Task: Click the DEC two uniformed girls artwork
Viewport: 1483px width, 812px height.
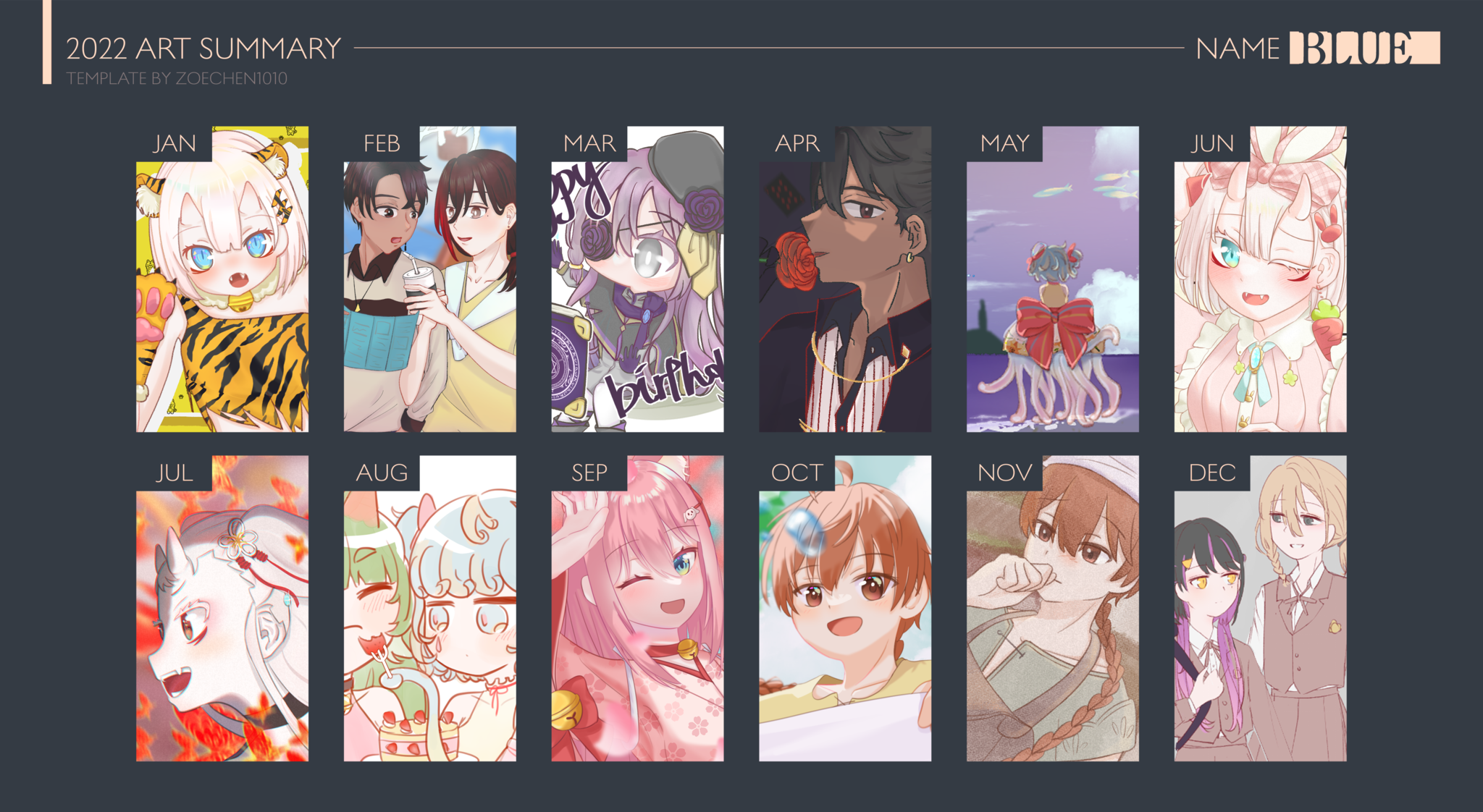Action: coord(1260,608)
